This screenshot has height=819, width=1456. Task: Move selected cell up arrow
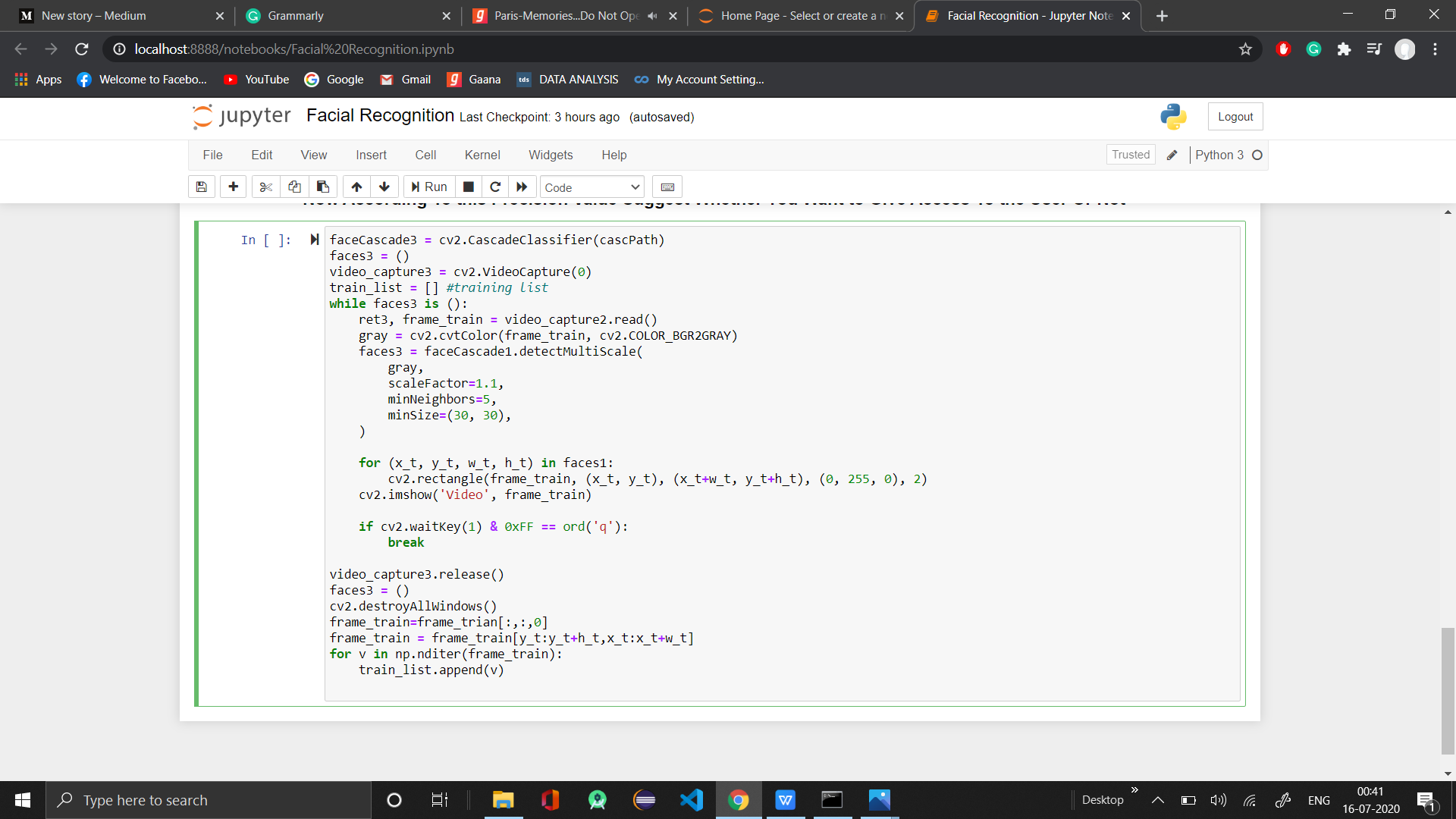(356, 187)
